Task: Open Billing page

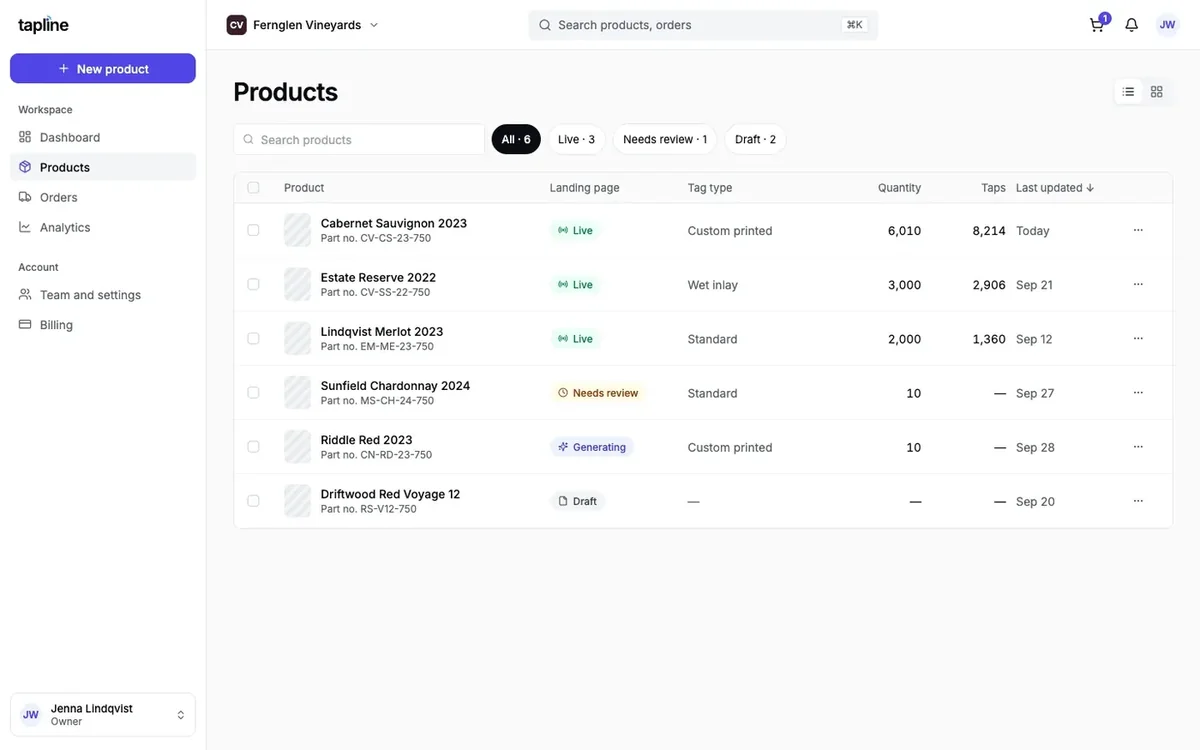Action: pyautogui.click(x=103, y=325)
